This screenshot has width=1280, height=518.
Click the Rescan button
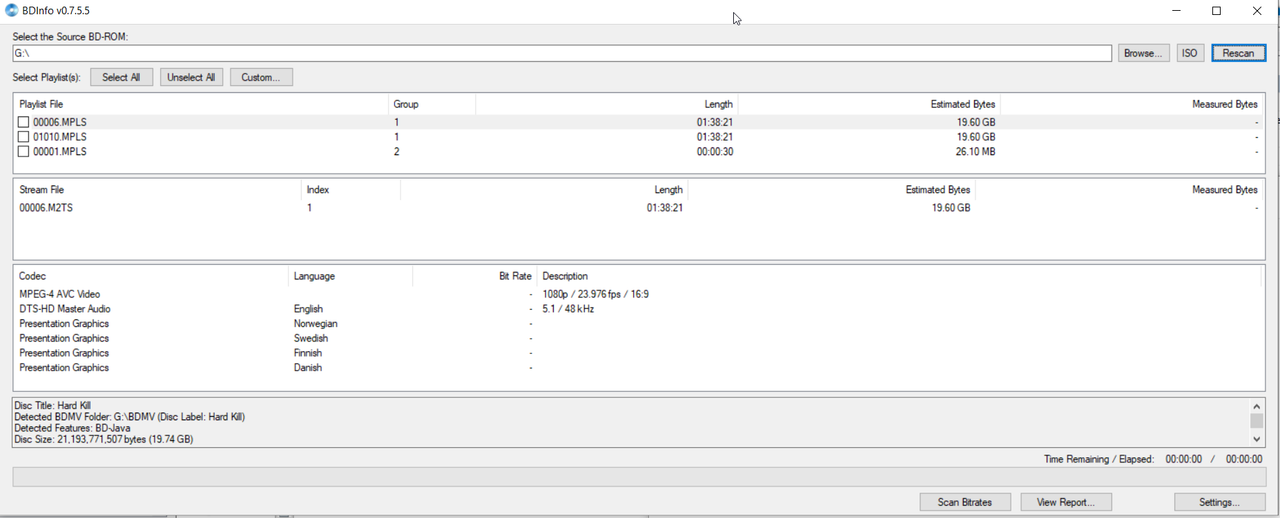pyautogui.click(x=1239, y=53)
